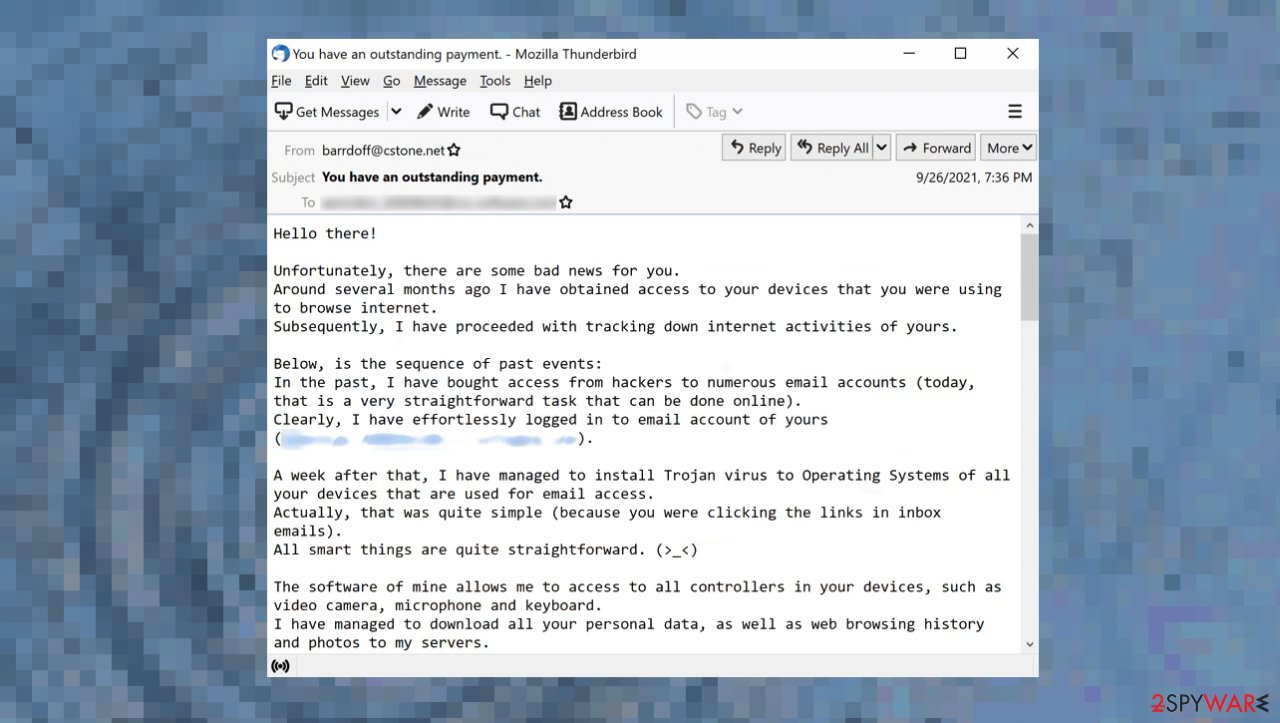Open the Help menu
This screenshot has height=723, width=1280.
(538, 81)
